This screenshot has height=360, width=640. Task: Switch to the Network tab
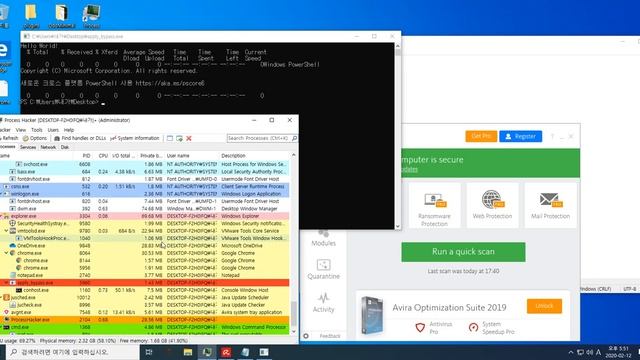pos(48,147)
